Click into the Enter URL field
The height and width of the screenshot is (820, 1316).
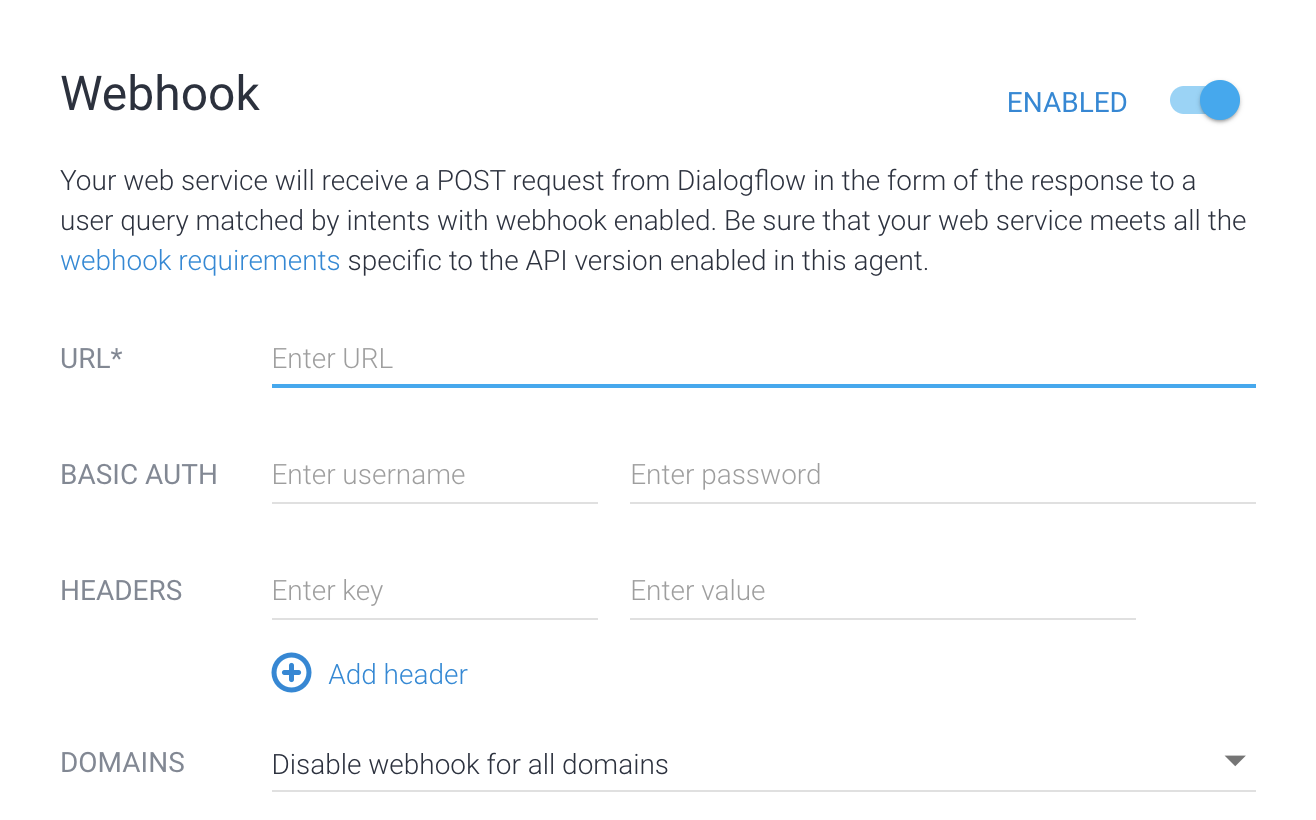(x=700, y=358)
